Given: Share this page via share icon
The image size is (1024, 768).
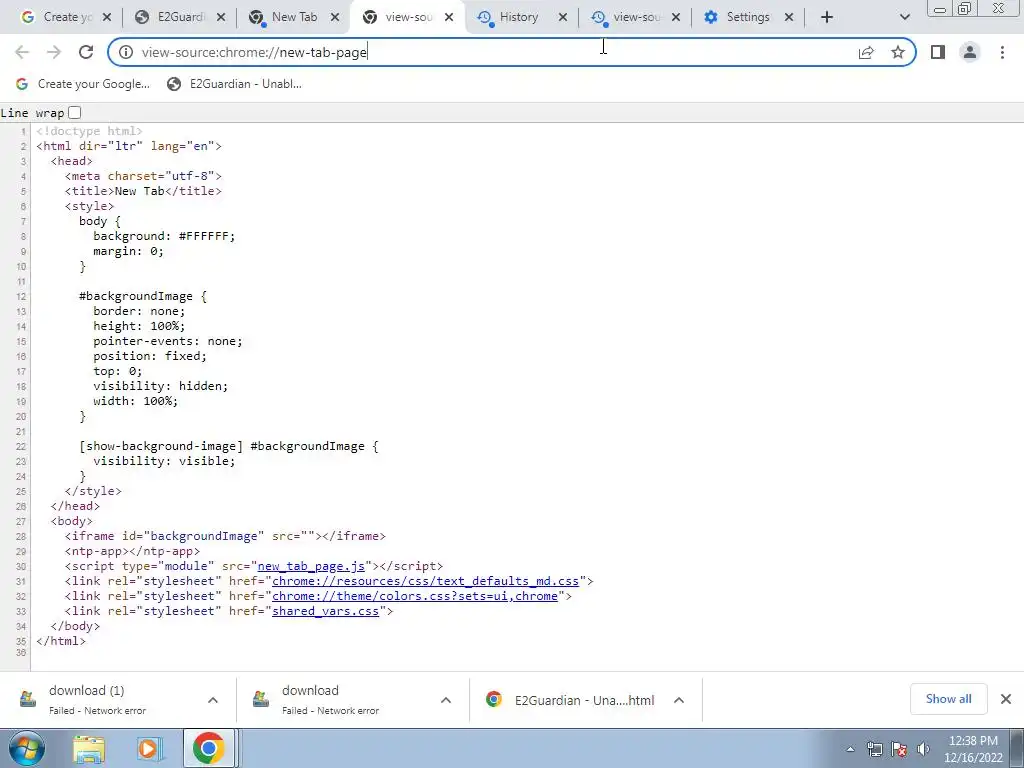Looking at the screenshot, I should (x=866, y=52).
